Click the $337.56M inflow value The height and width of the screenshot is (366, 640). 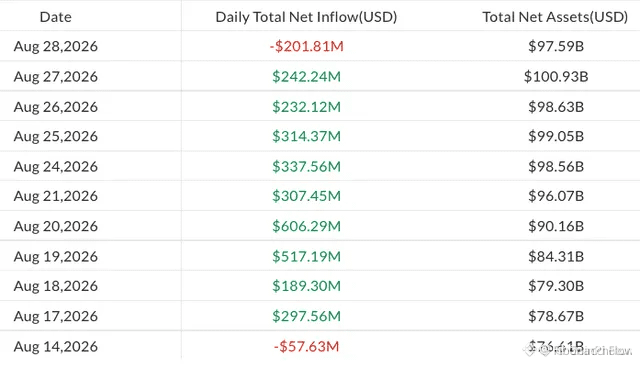(x=306, y=166)
